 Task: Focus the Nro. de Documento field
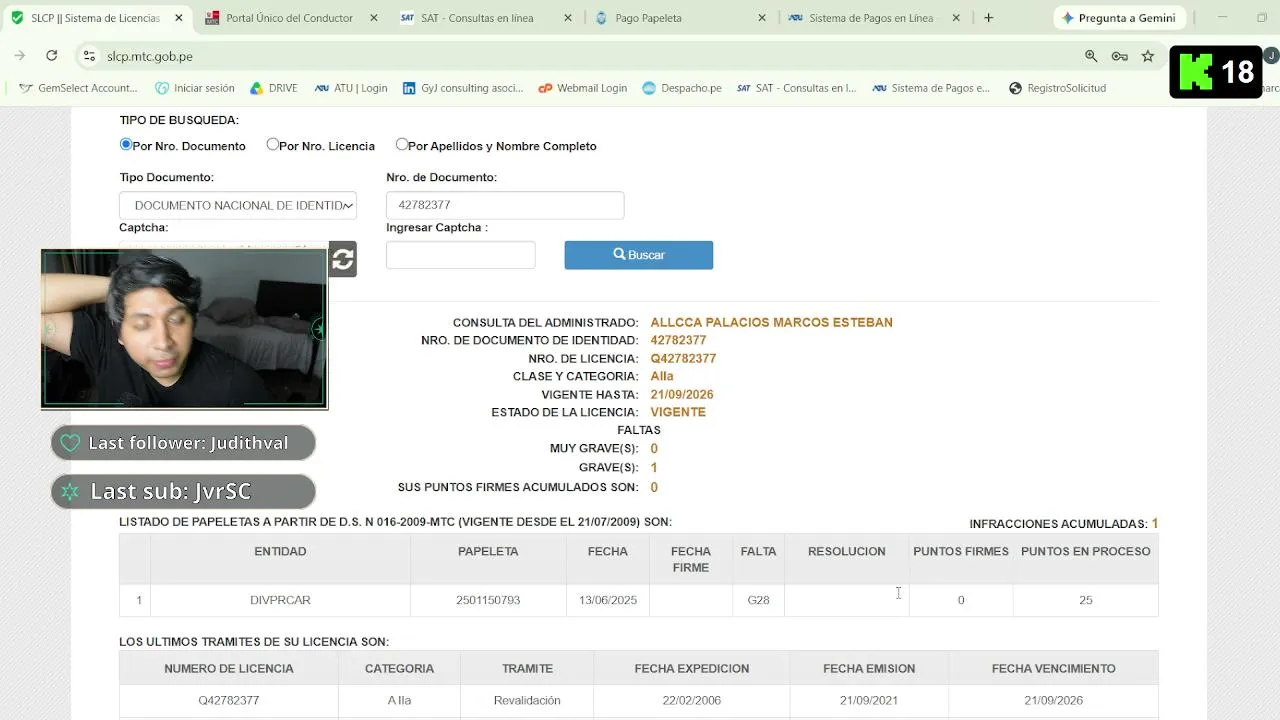click(505, 205)
